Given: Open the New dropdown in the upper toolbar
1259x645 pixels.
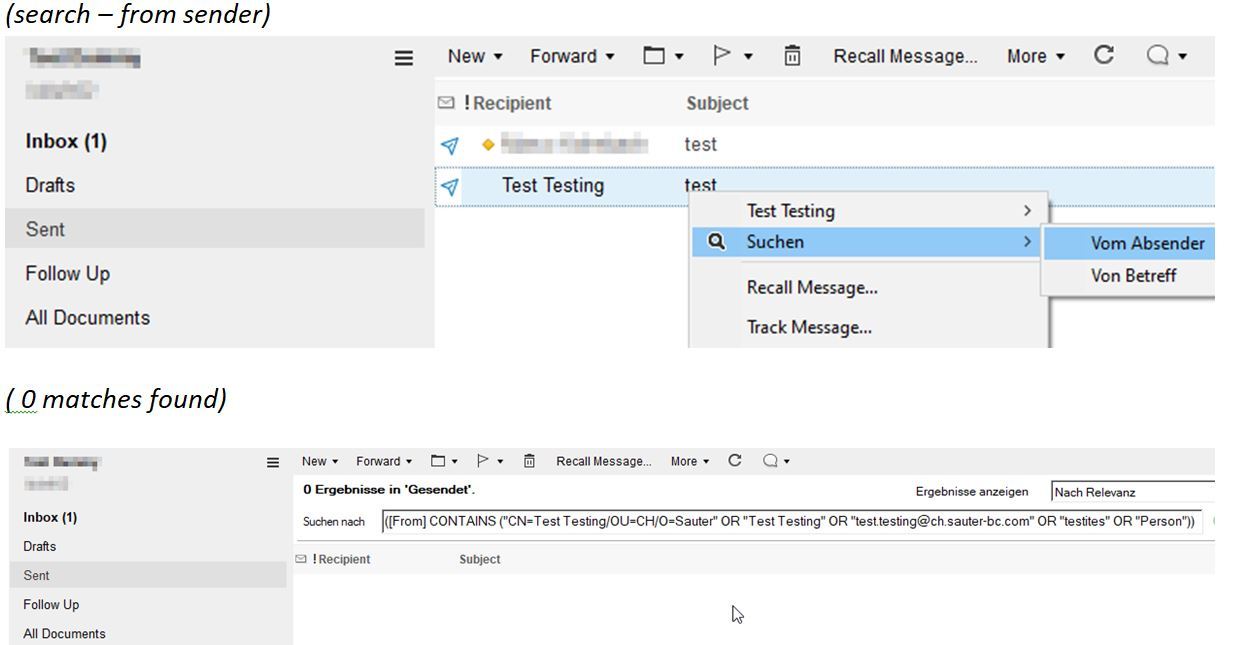Looking at the screenshot, I should pyautogui.click(x=475, y=56).
